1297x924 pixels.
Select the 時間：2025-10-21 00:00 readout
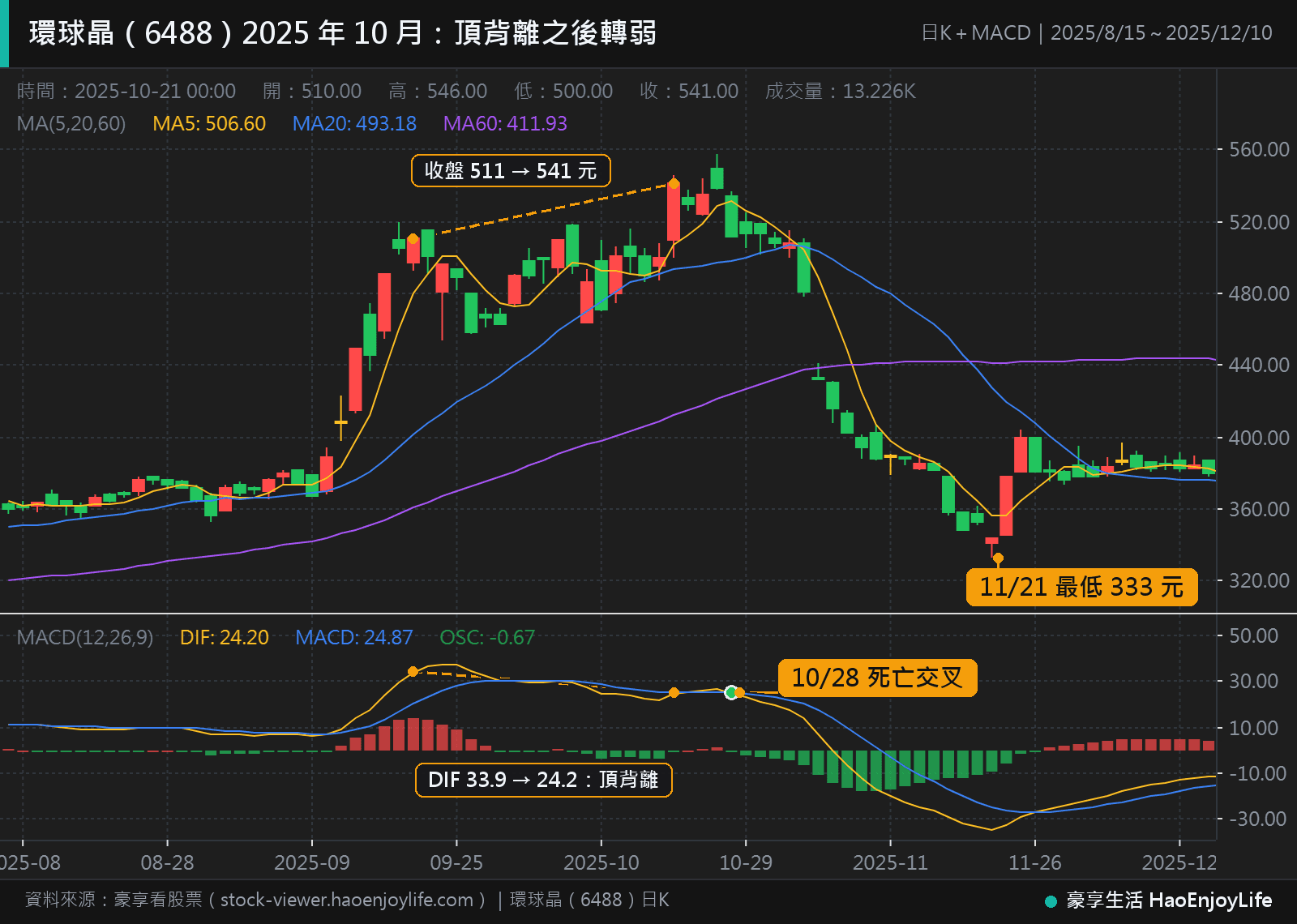pos(126,91)
